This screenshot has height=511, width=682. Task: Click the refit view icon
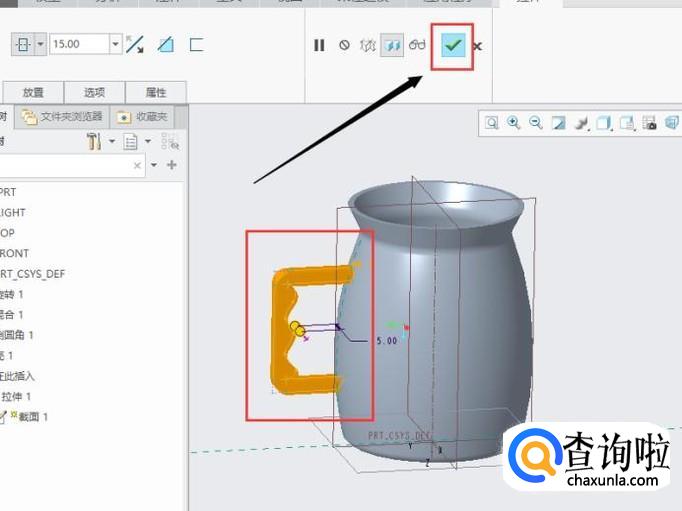click(x=492, y=123)
